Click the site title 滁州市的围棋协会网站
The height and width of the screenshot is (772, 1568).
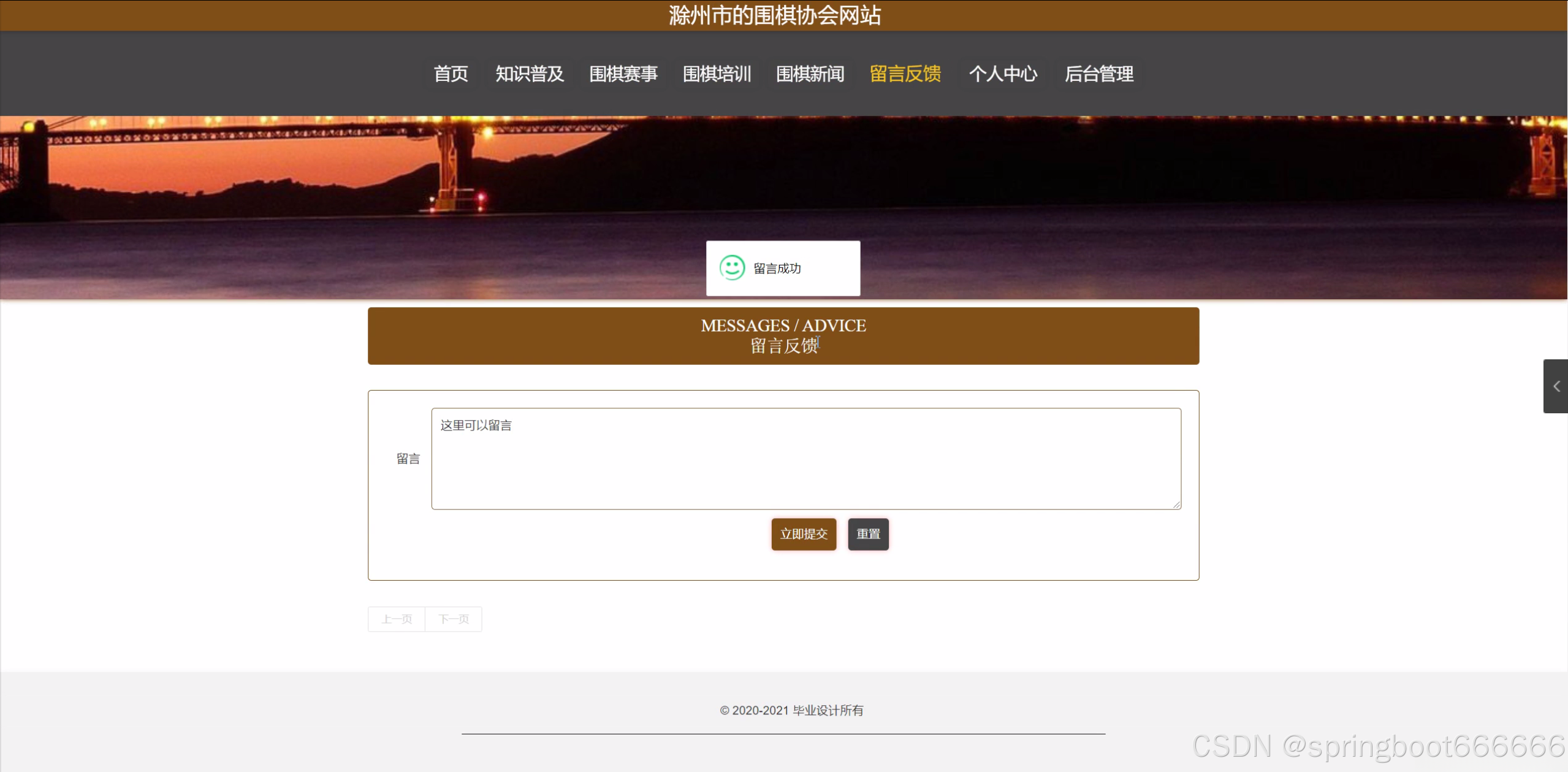(775, 15)
